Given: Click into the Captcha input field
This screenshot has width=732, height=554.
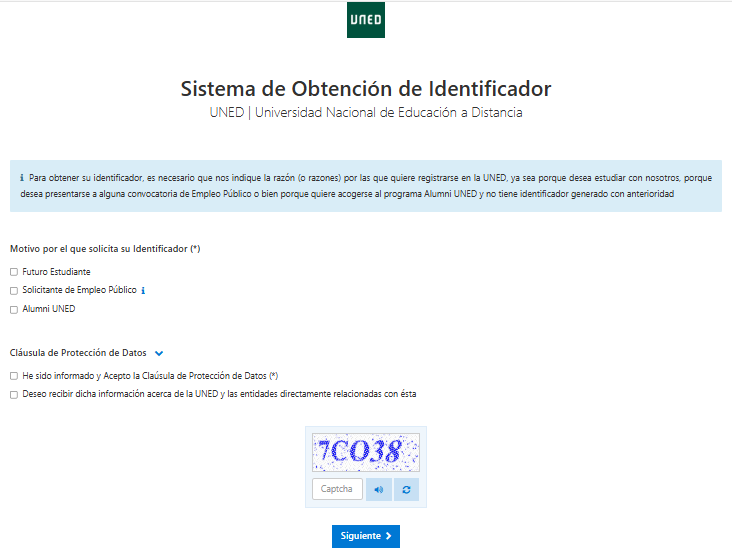Looking at the screenshot, I should tap(337, 489).
